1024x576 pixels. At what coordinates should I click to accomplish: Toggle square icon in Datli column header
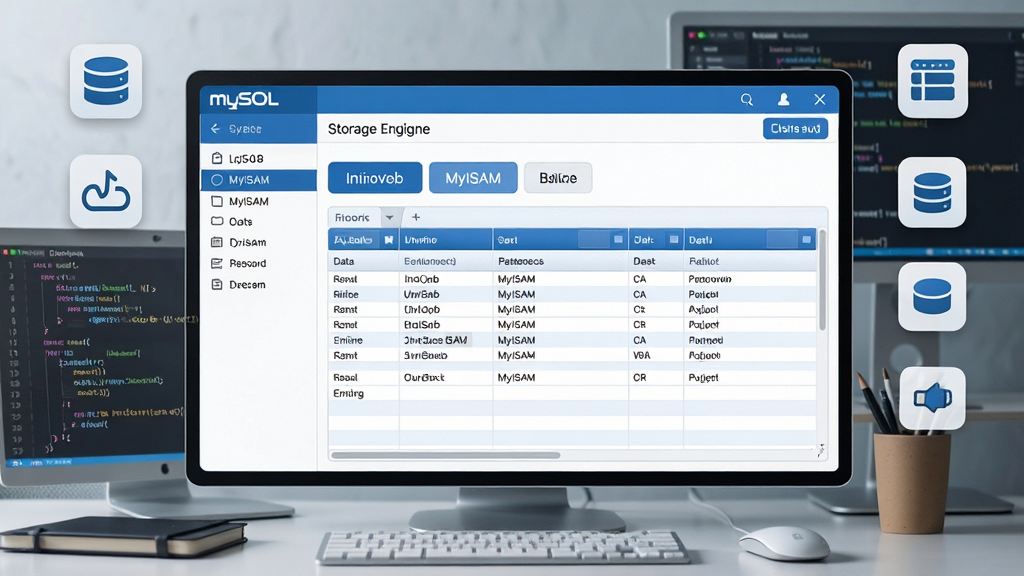click(807, 240)
